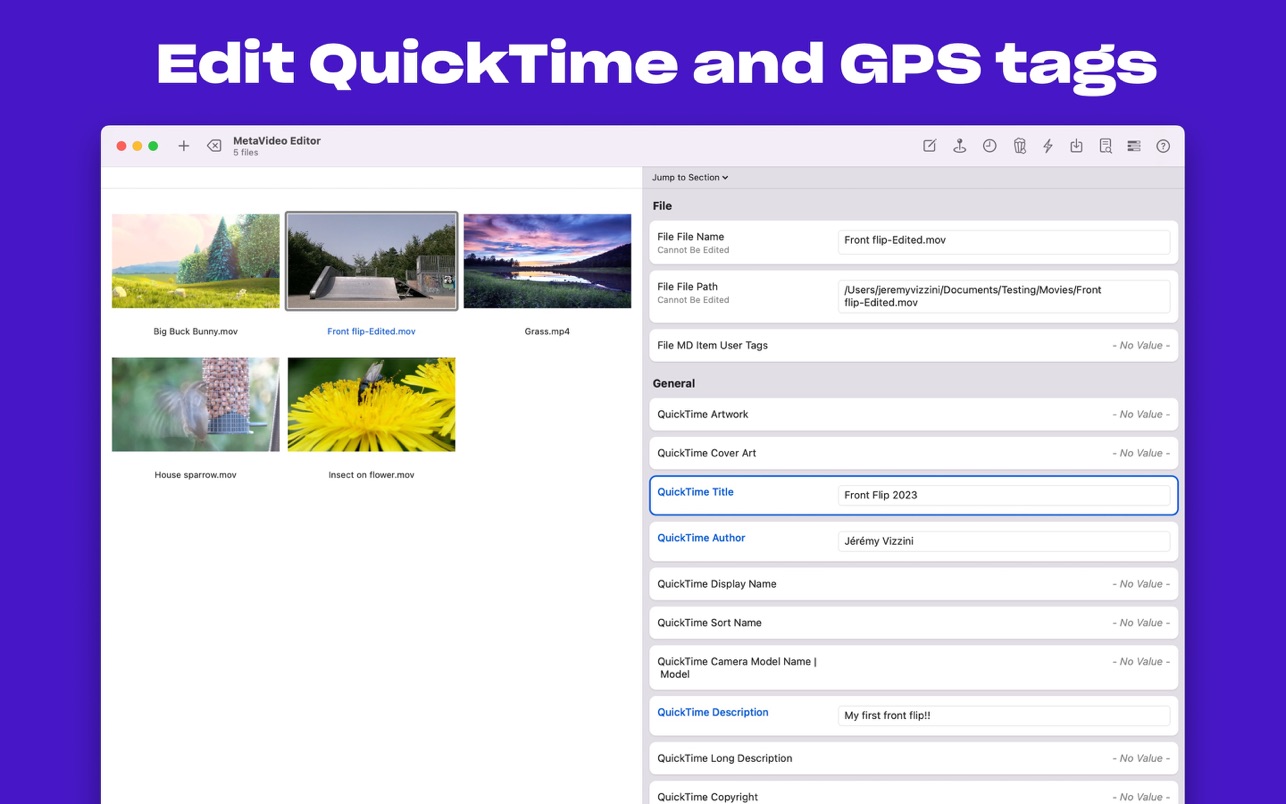Viewport: 1286px width, 804px height.
Task: Click the lightning bolt icon
Action: coord(1048,146)
